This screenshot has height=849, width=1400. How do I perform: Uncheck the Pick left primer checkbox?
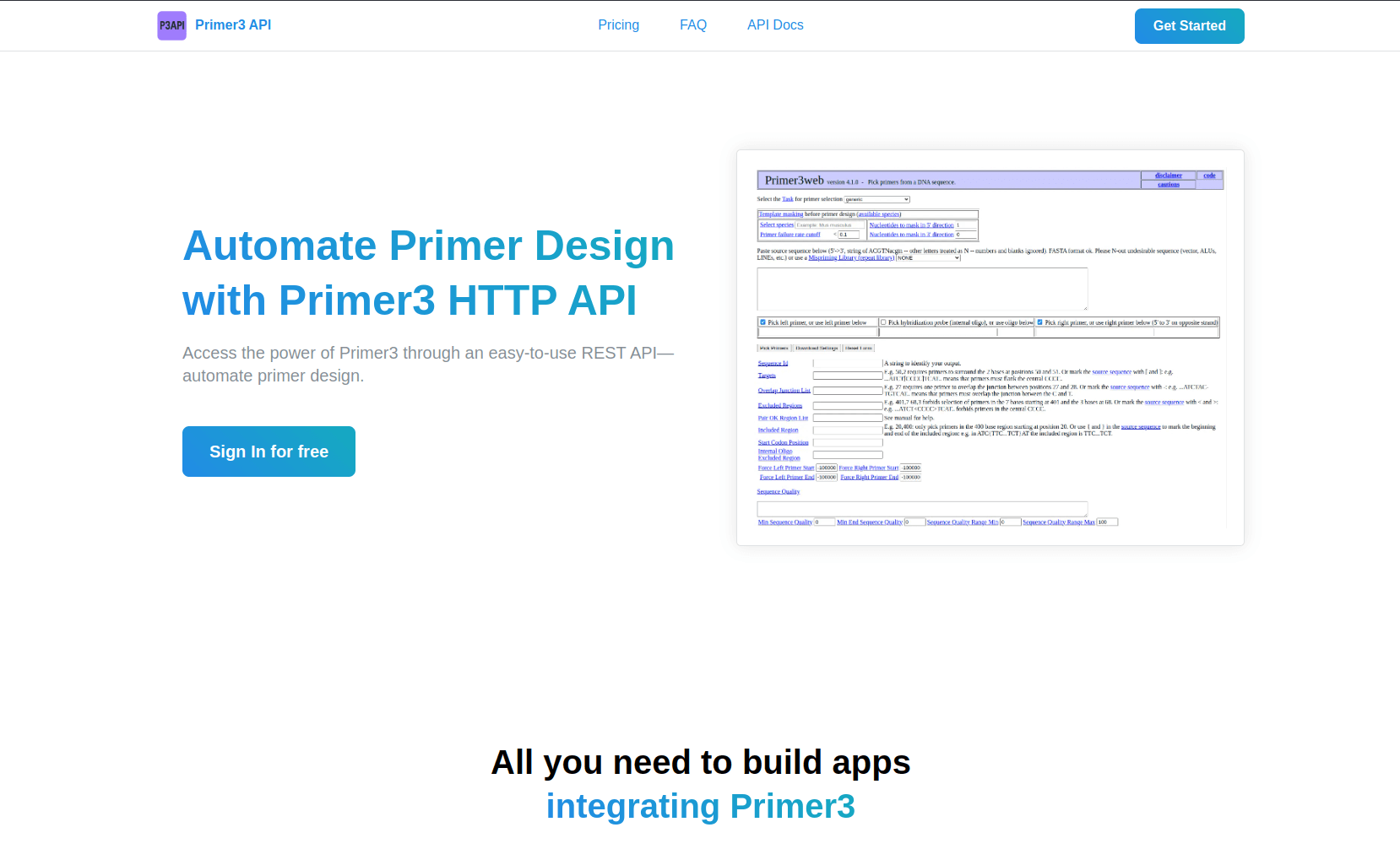click(x=762, y=322)
